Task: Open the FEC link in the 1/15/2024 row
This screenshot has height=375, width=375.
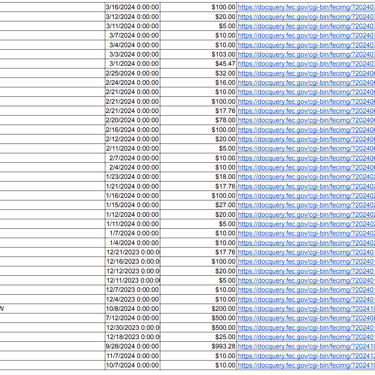Action: coord(306,205)
